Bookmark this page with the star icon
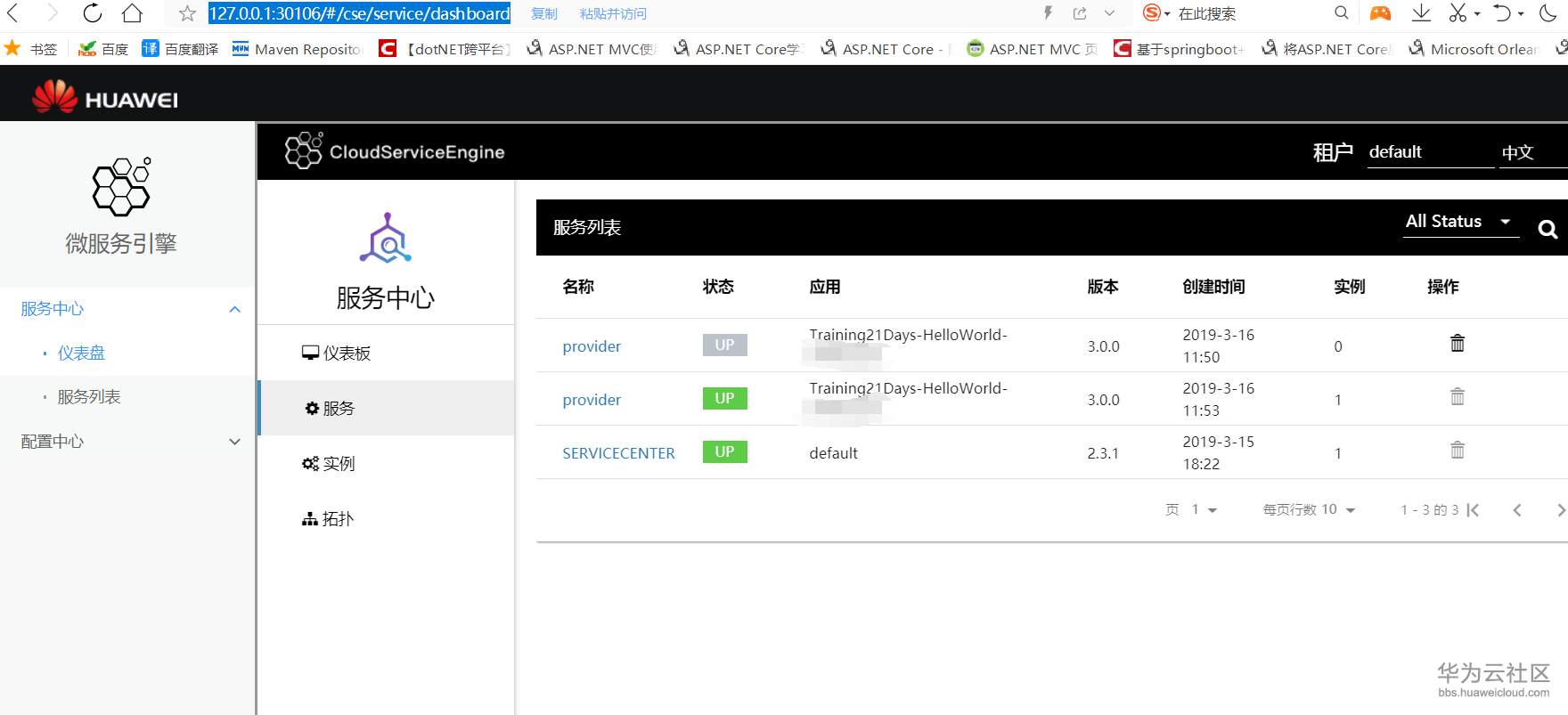1568x715 pixels. click(187, 13)
